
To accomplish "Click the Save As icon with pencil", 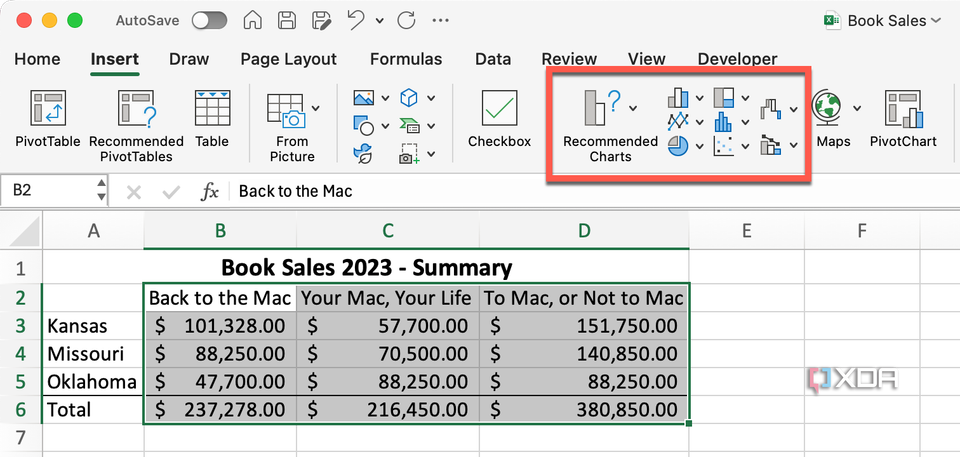I will (321, 20).
